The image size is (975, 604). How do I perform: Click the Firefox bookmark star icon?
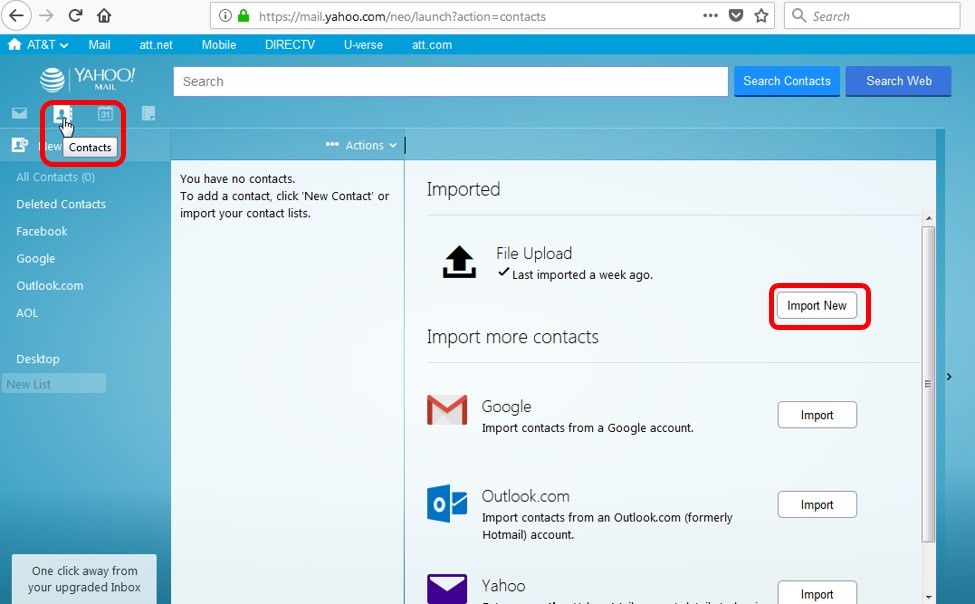[762, 16]
